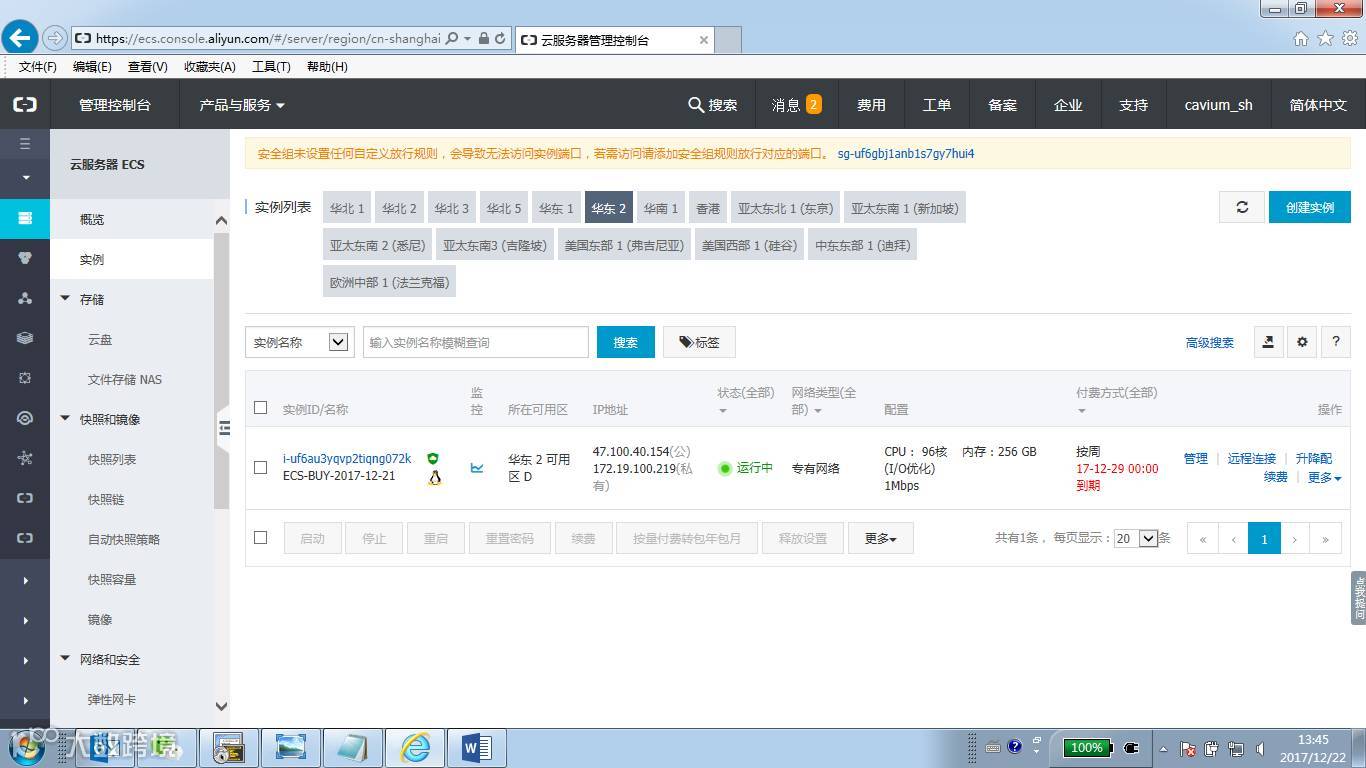Click the 远程连接 link

[x=1252, y=459]
